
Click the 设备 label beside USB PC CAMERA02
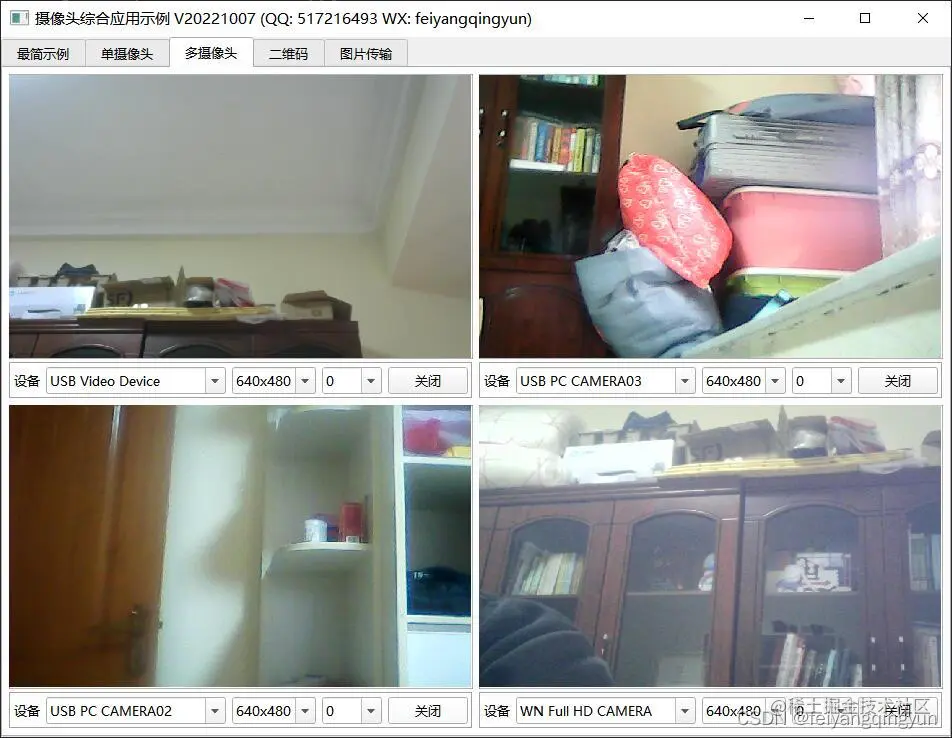tap(27, 711)
